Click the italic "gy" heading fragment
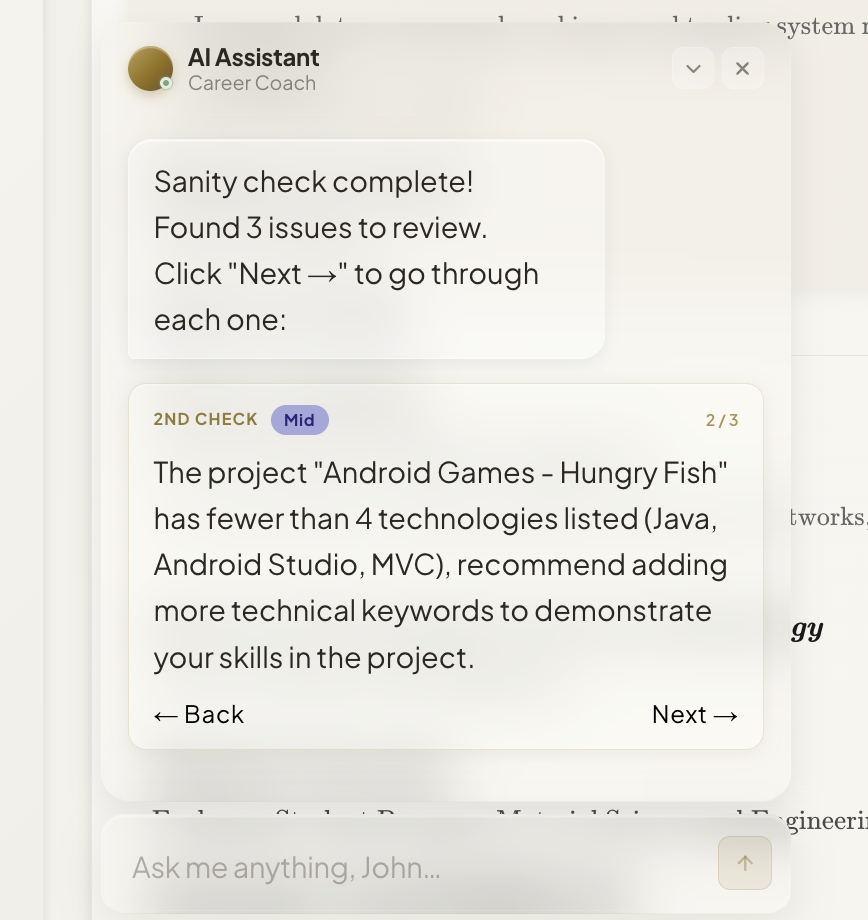The width and height of the screenshot is (868, 920). click(x=807, y=630)
